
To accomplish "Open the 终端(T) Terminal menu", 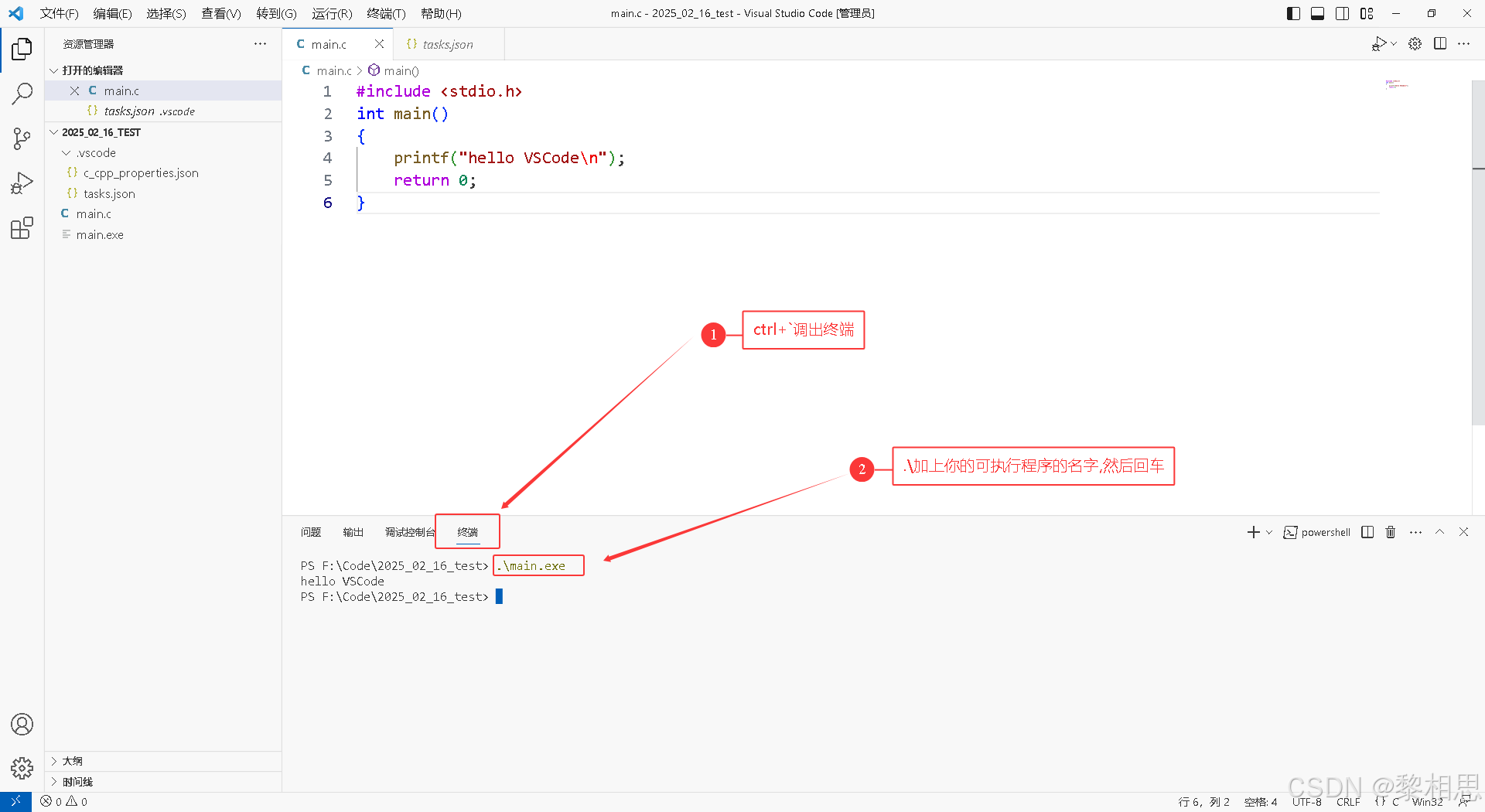I will click(x=386, y=13).
